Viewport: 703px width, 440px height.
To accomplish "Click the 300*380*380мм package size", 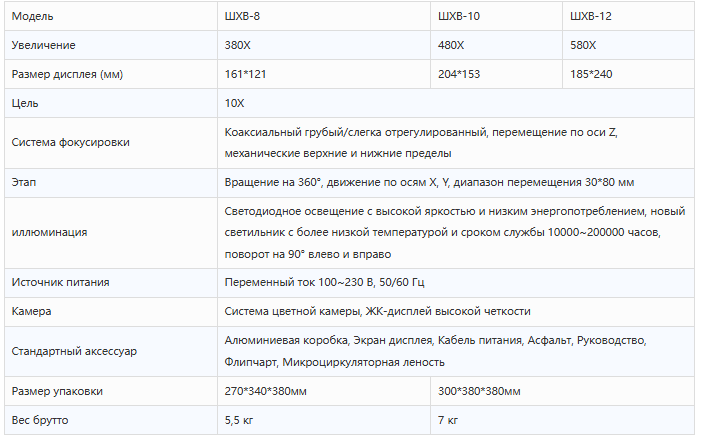I will (479, 391).
